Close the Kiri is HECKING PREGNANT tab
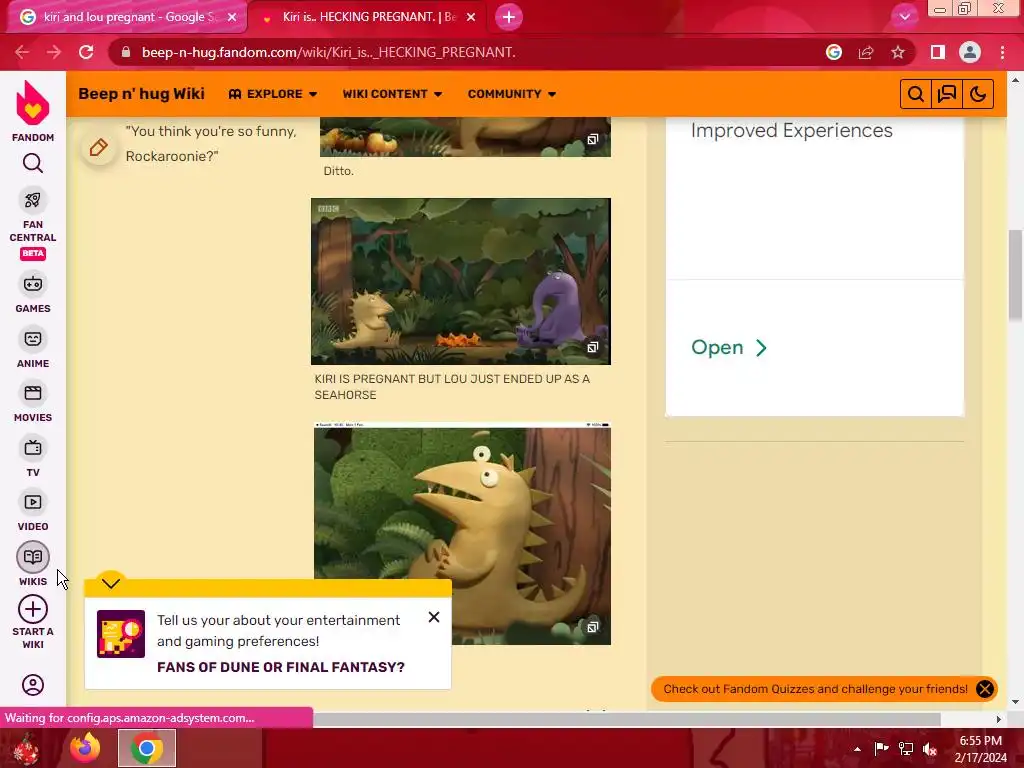Viewport: 1024px width, 768px height. pos(471,17)
